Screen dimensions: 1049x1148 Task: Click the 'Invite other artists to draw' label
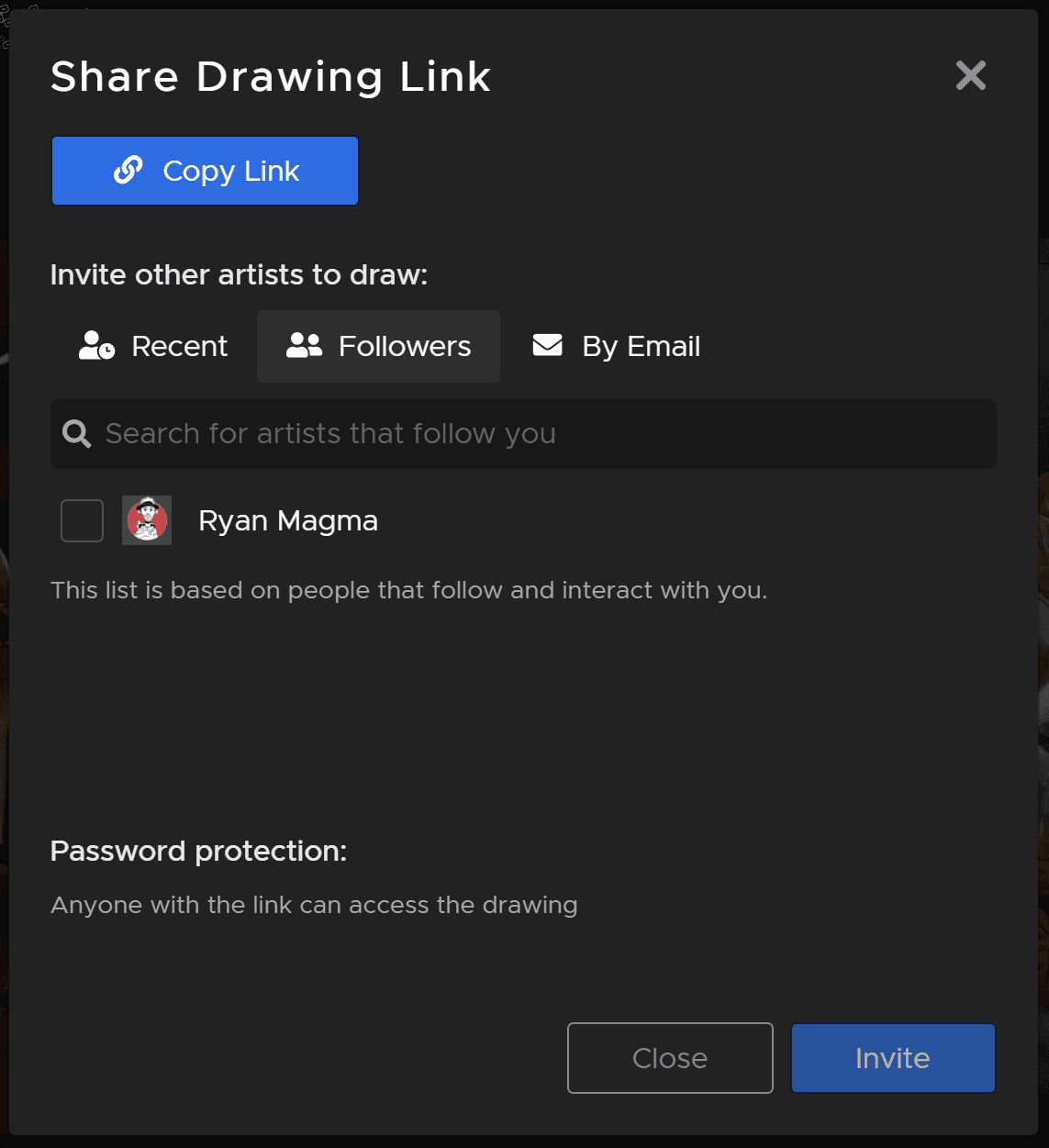pyautogui.click(x=239, y=275)
